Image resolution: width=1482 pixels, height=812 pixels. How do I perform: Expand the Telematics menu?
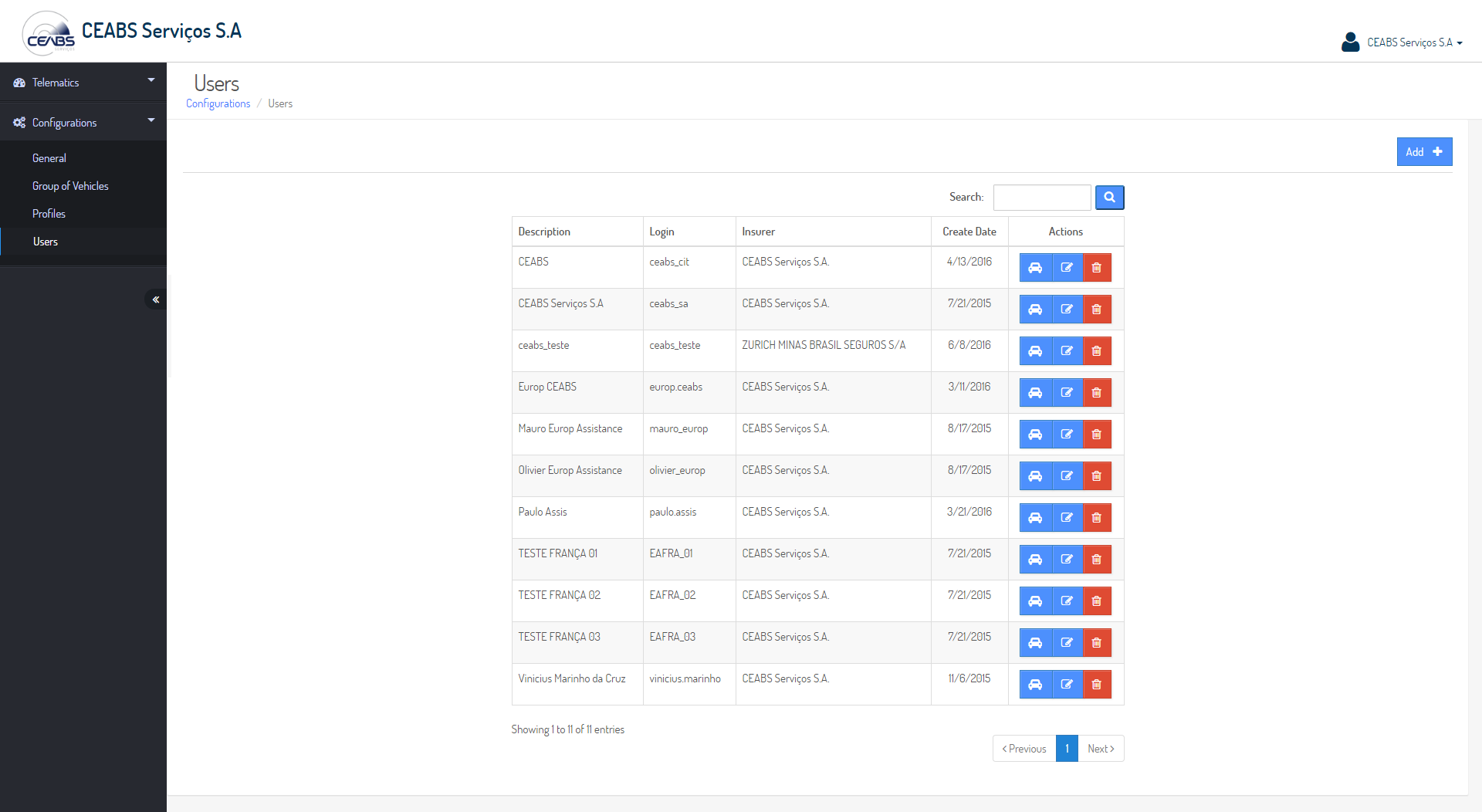pos(83,83)
